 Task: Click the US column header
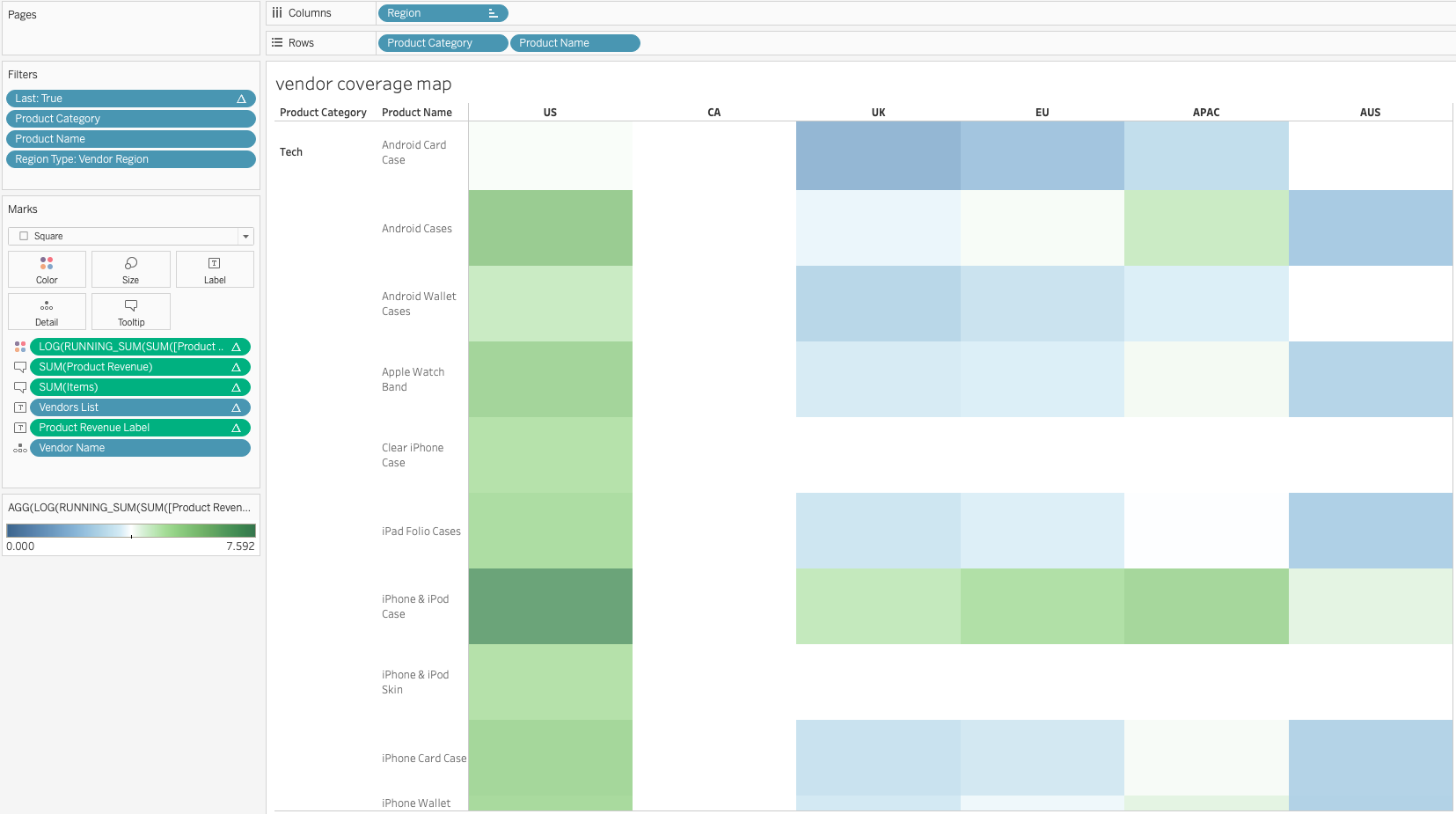550,113
